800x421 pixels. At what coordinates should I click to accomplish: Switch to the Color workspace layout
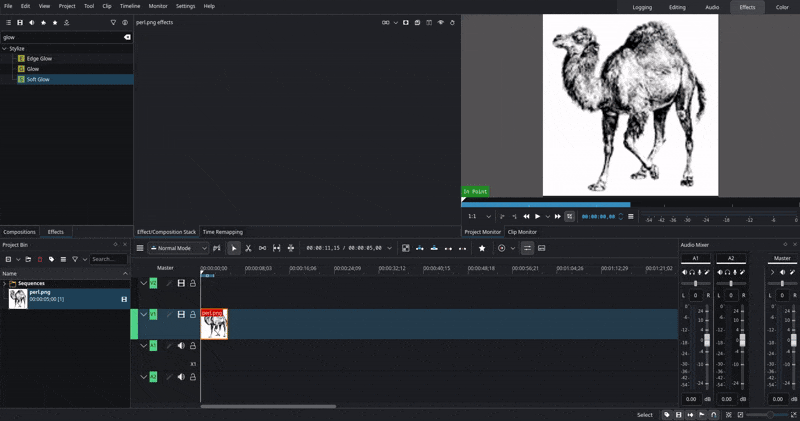[x=782, y=7]
